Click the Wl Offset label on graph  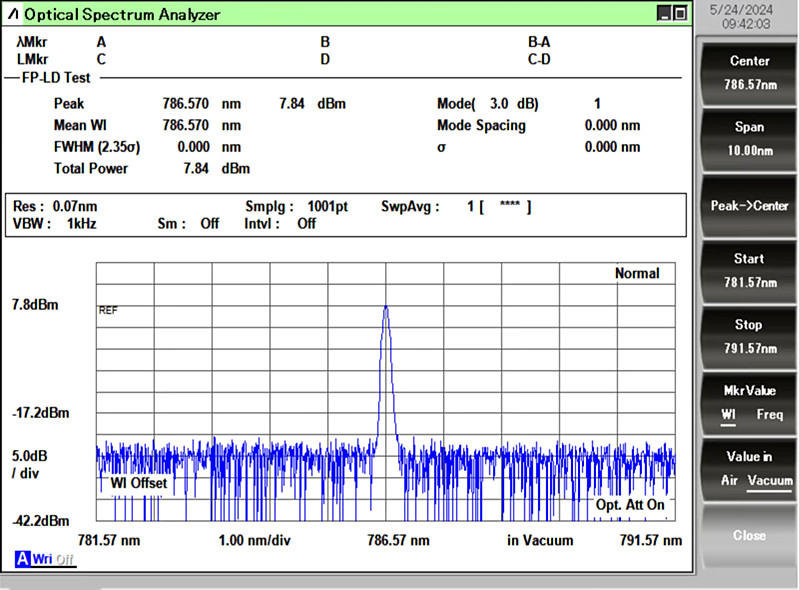[x=138, y=484]
